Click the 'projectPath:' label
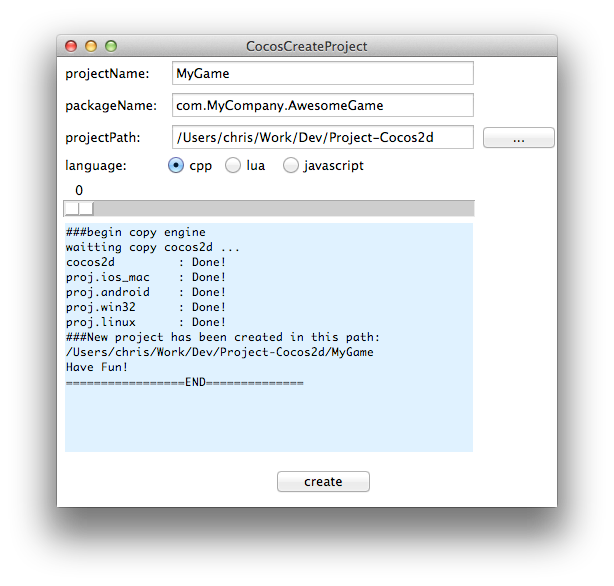The image size is (614, 586). click(103, 138)
